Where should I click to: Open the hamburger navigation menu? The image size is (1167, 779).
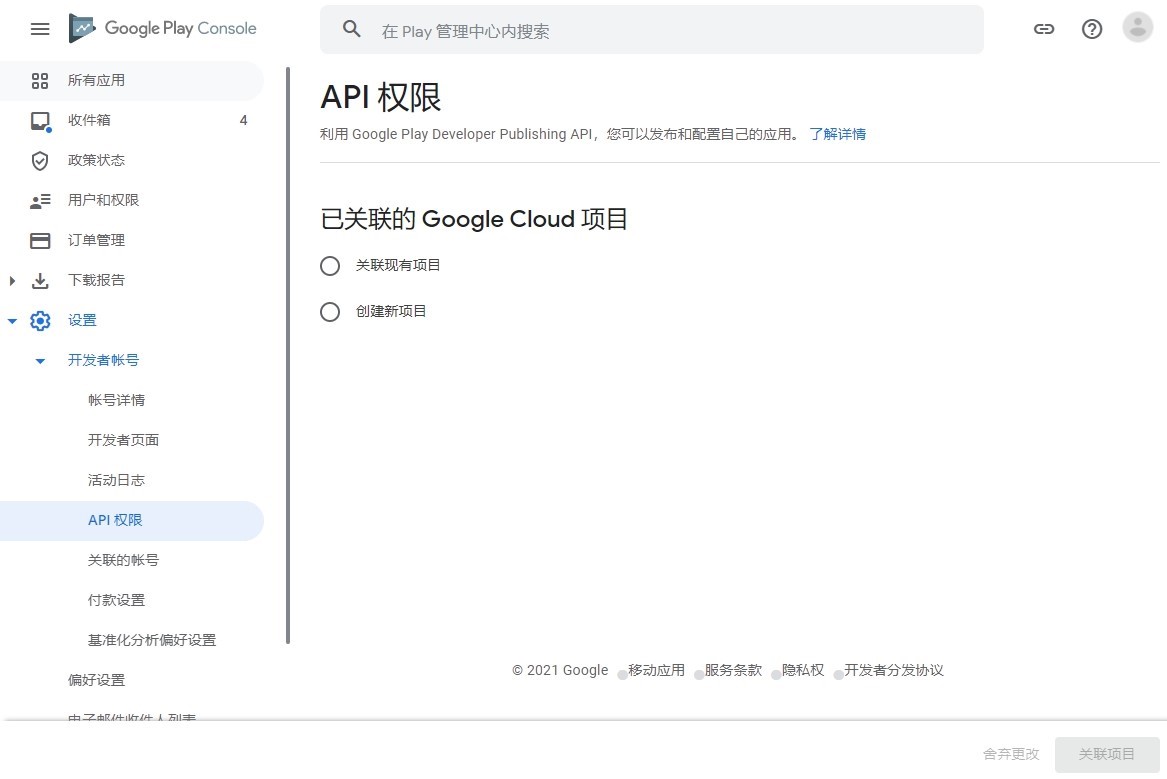[40, 29]
